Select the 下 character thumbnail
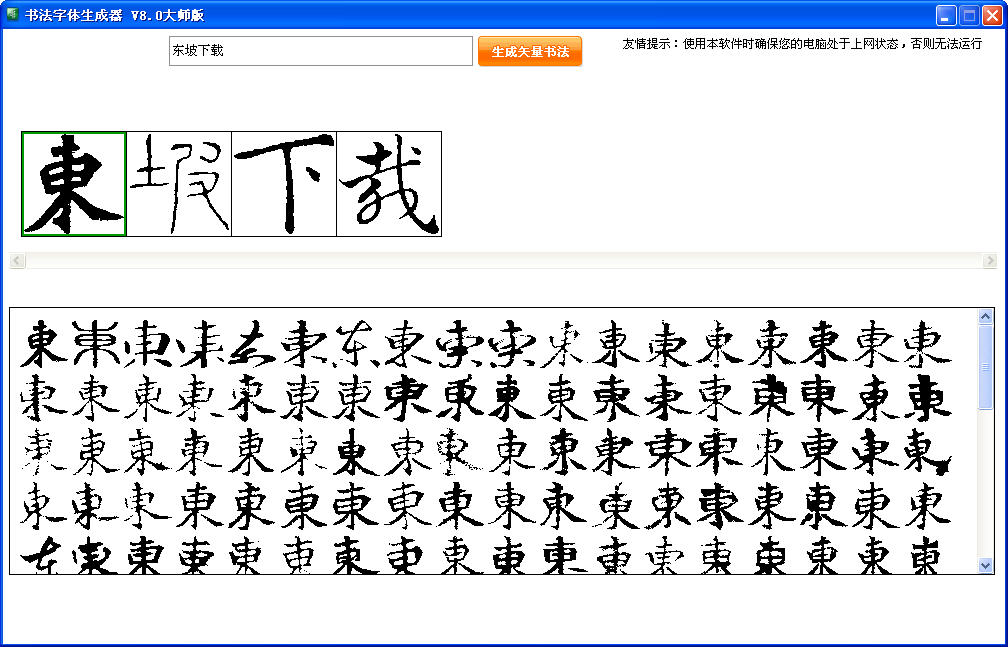Viewport: 1008px width, 647px height. (284, 184)
